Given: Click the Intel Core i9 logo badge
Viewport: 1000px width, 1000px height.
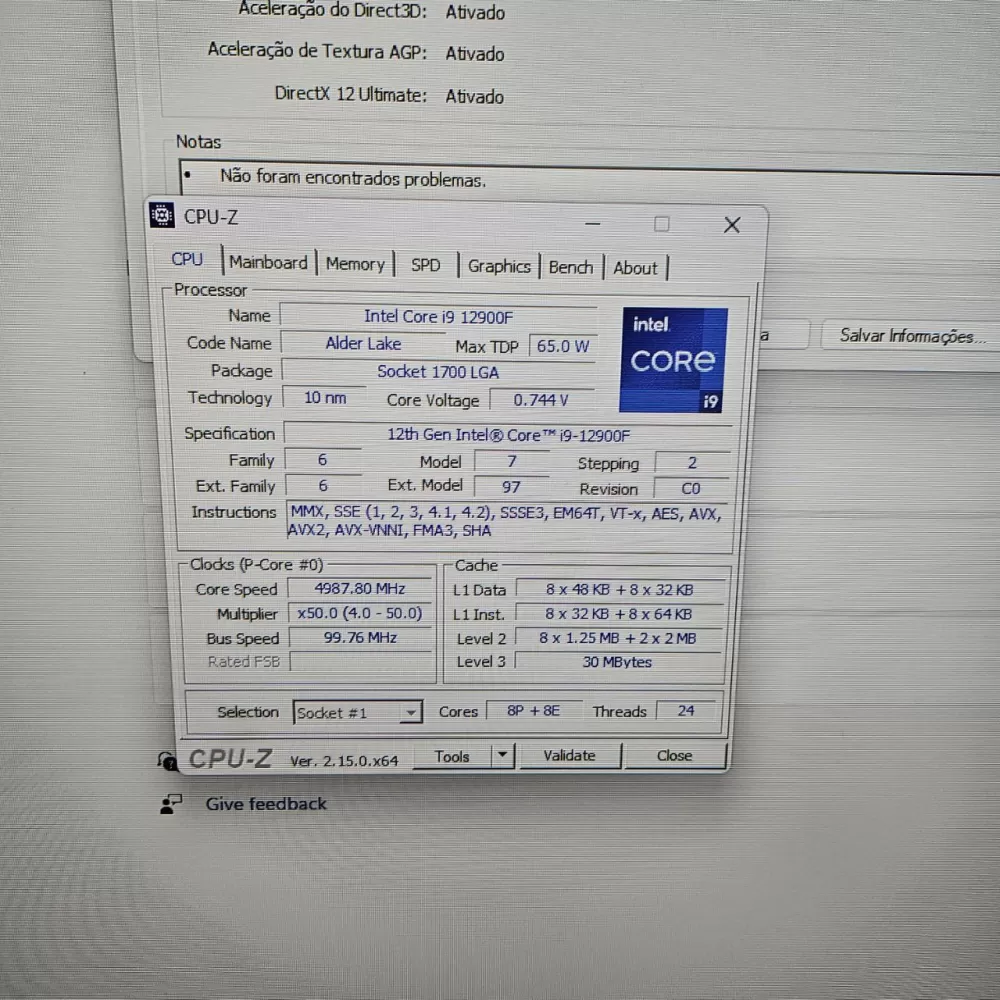Looking at the screenshot, I should pos(673,360).
